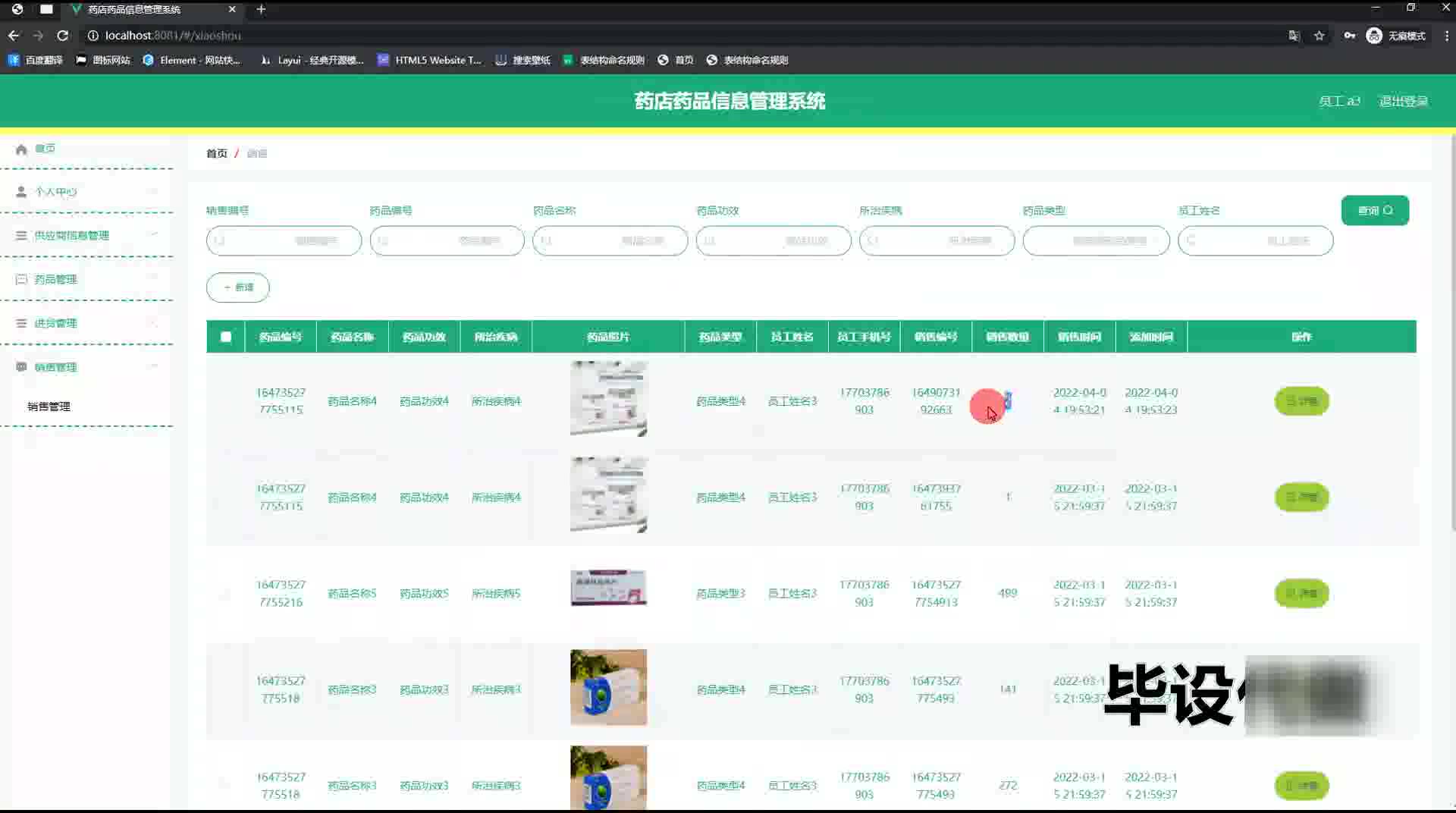
Task: Expand the 个人中心 menu arrow
Action: click(154, 191)
